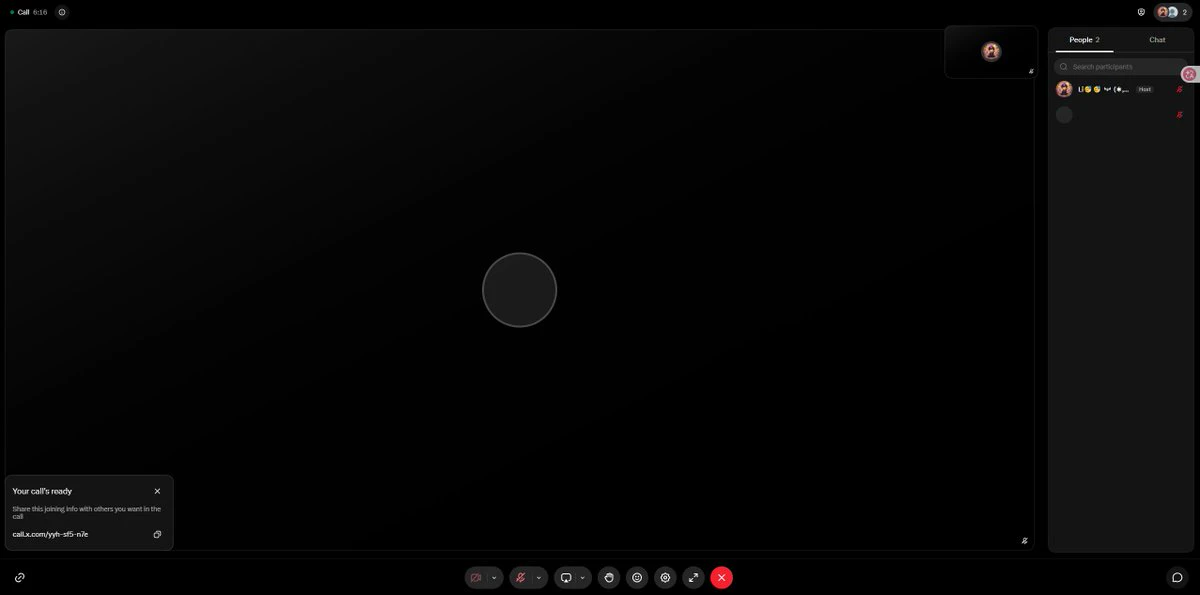The image size is (1200, 595).
Task: Turn on the camera
Action: [476, 578]
